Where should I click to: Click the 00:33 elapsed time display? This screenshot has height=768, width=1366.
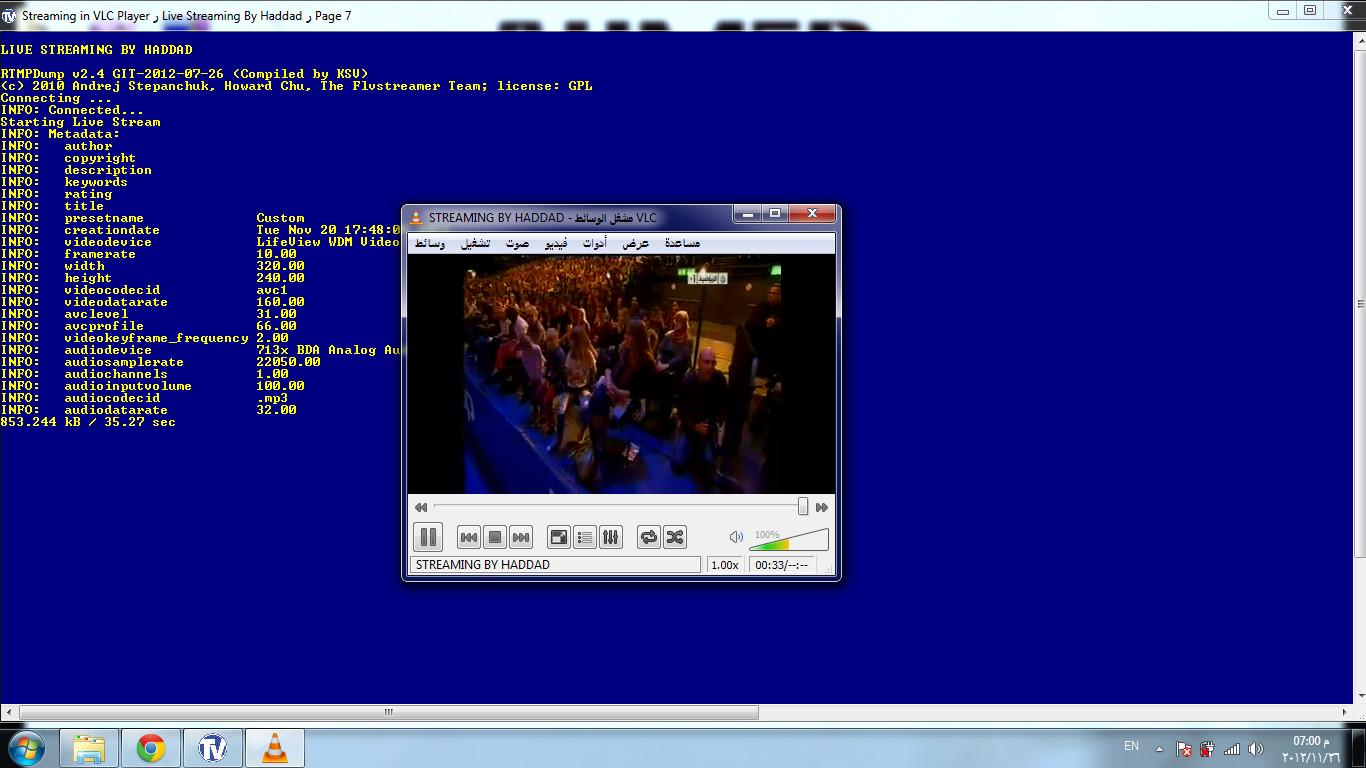point(781,565)
